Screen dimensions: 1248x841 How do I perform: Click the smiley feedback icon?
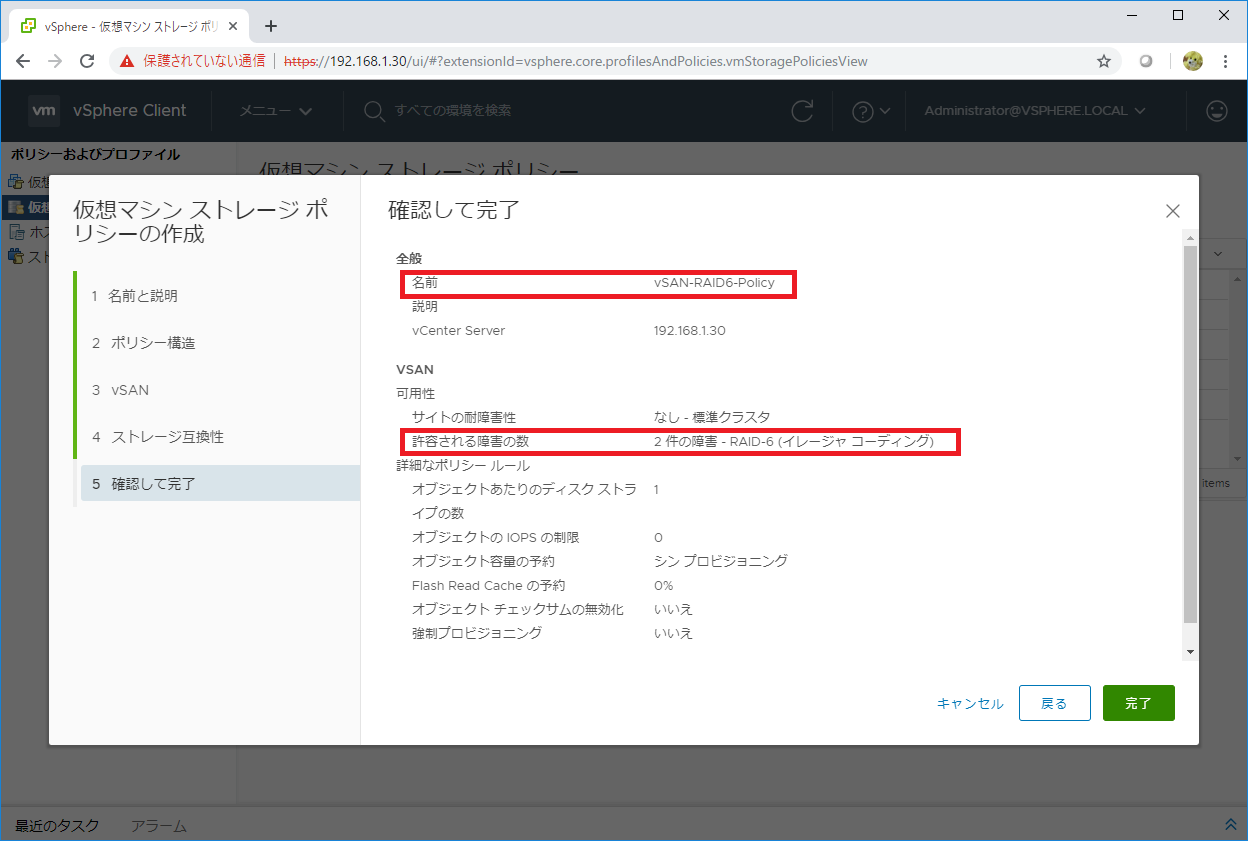tap(1217, 111)
